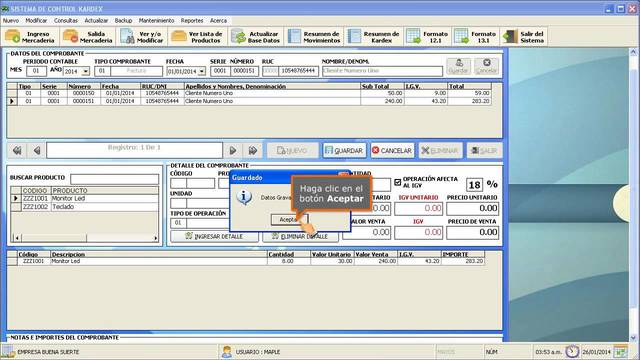Open the Reportes menu
This screenshot has width=640, height=360.
click(x=192, y=20)
